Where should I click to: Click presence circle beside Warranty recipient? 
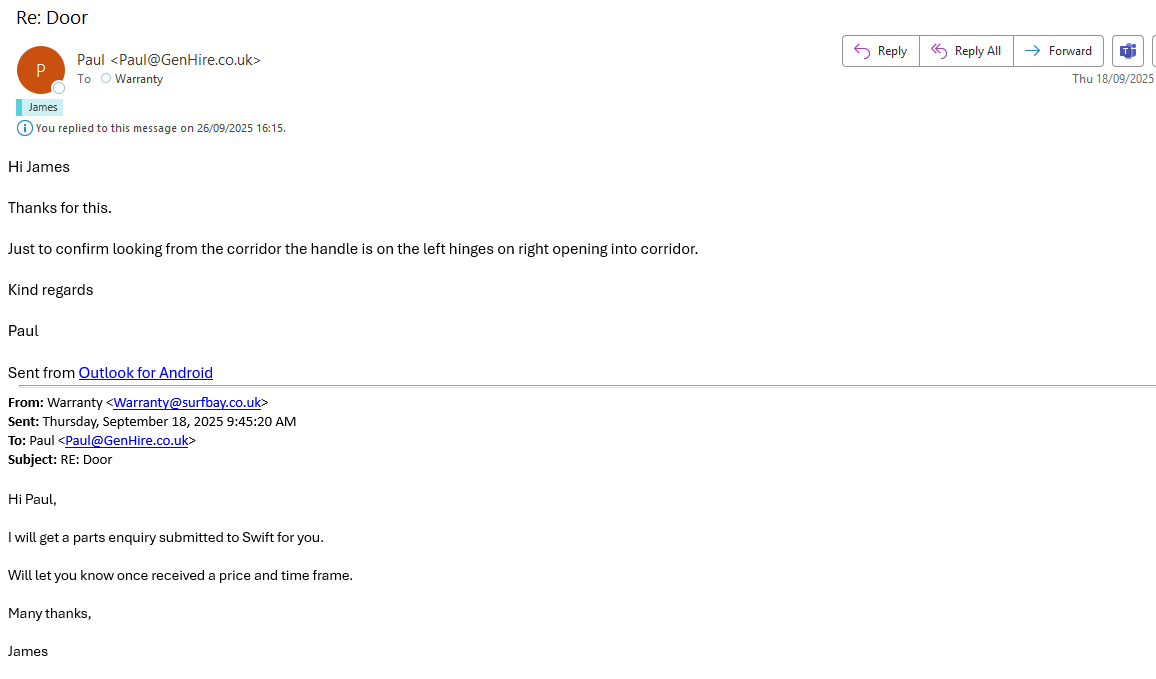[x=106, y=78]
